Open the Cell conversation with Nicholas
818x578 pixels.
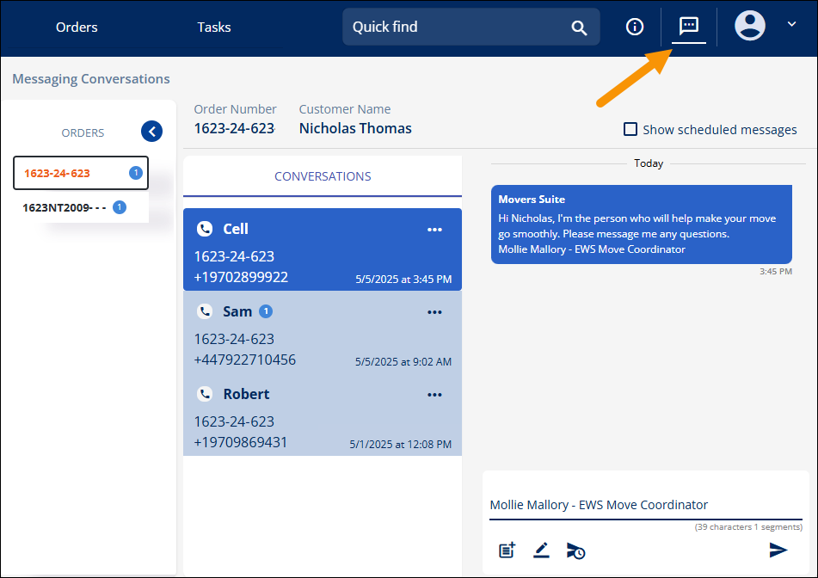[300, 250]
